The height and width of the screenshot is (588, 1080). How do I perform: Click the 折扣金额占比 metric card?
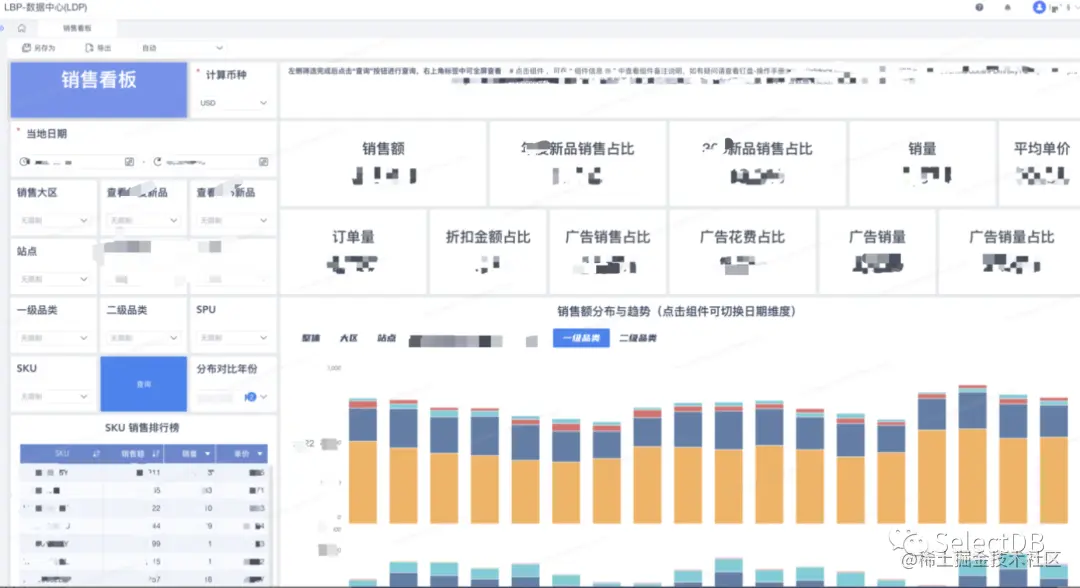pos(488,252)
